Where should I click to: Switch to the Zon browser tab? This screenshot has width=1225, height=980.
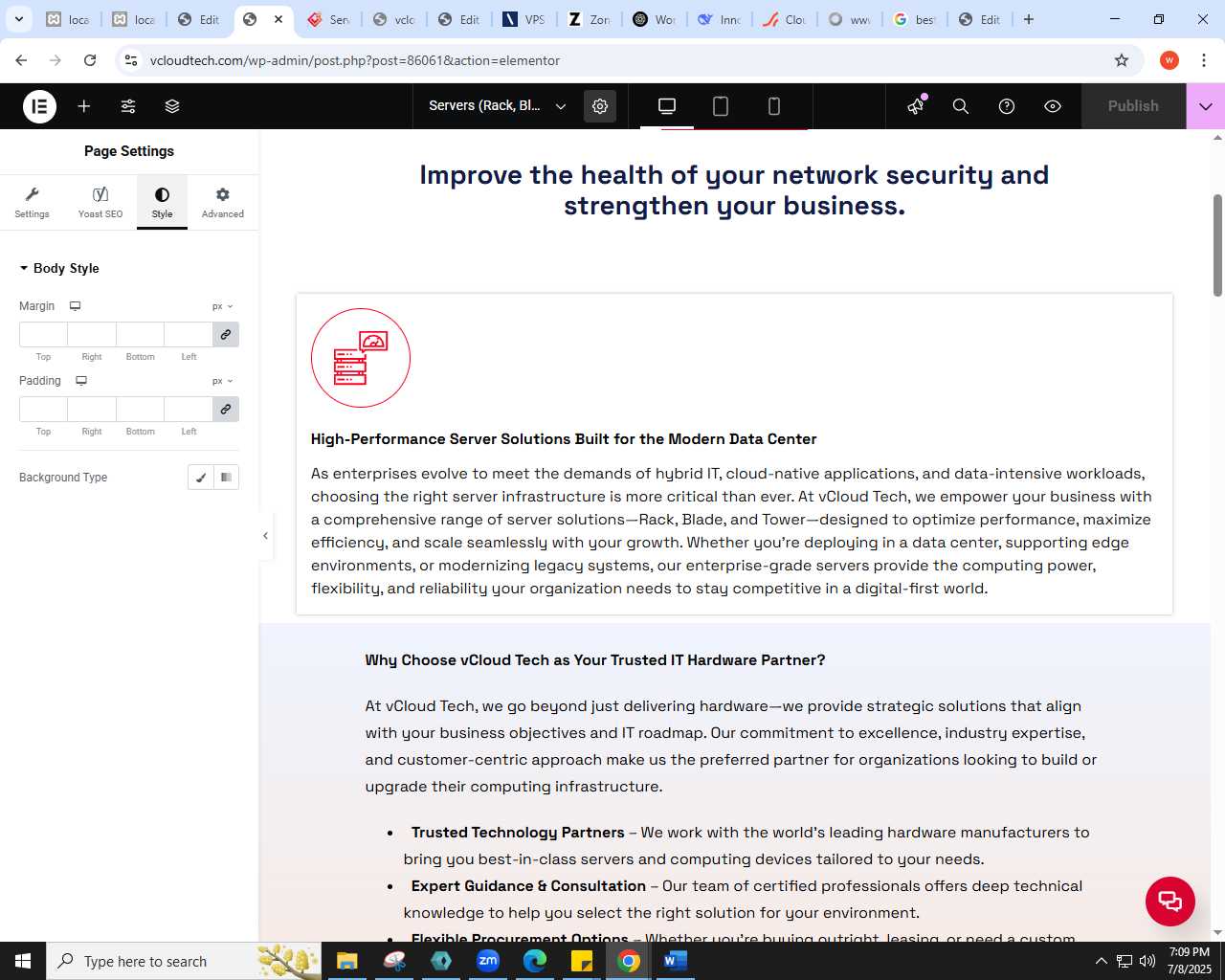coord(589,19)
